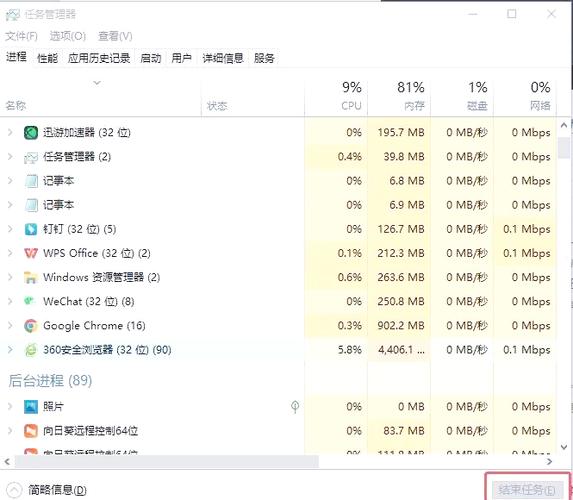Click the 简略信息 collapse arrow icon
Viewport: 573px width, 500px height.
click(x=14, y=490)
